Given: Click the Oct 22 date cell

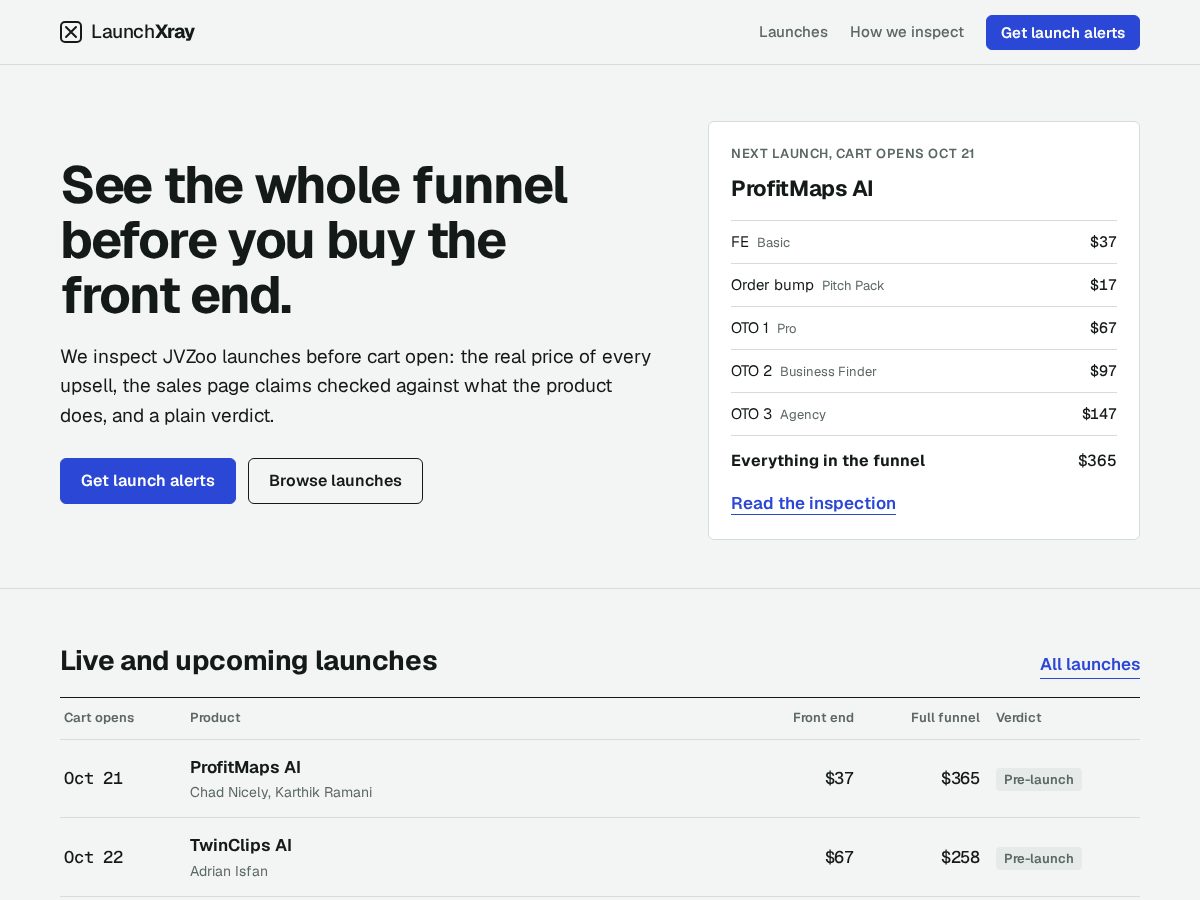Looking at the screenshot, I should pyautogui.click(x=93, y=858).
